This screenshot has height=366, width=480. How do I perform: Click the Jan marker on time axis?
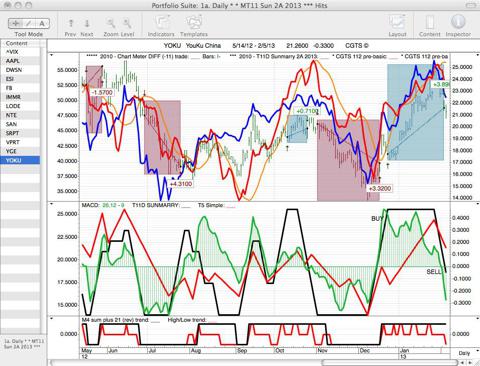click(x=404, y=351)
